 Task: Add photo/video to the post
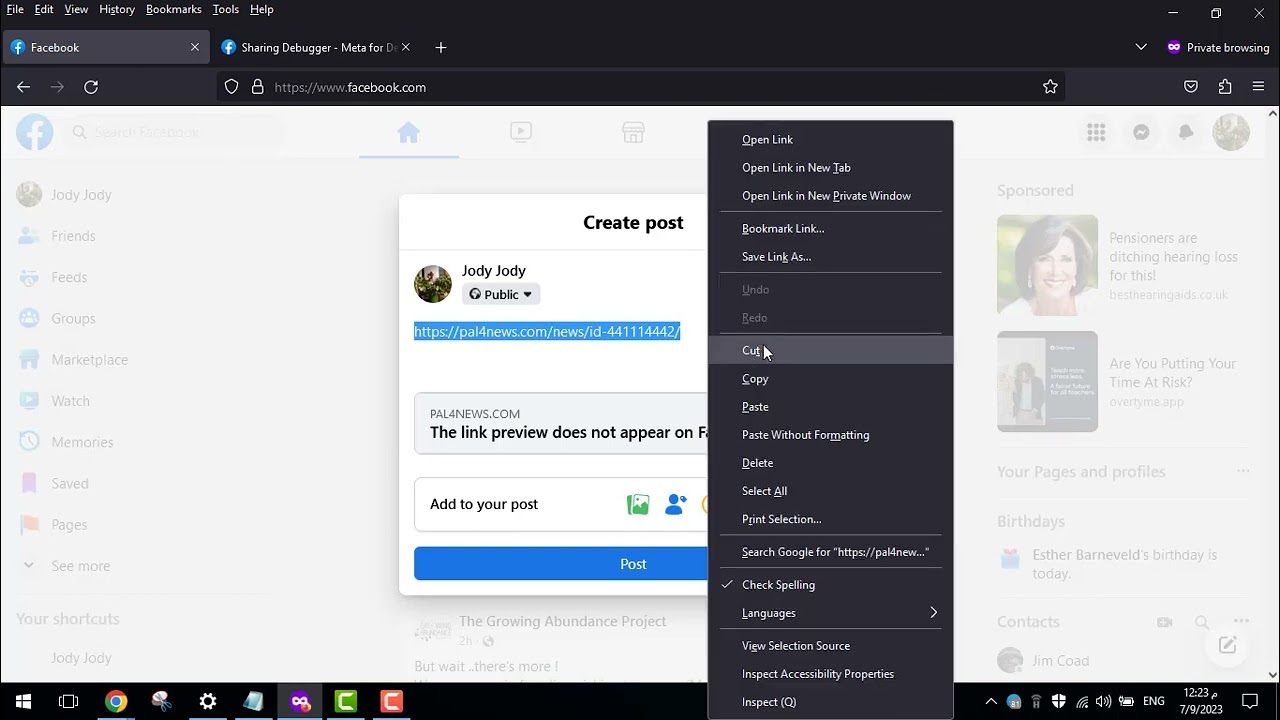point(638,505)
